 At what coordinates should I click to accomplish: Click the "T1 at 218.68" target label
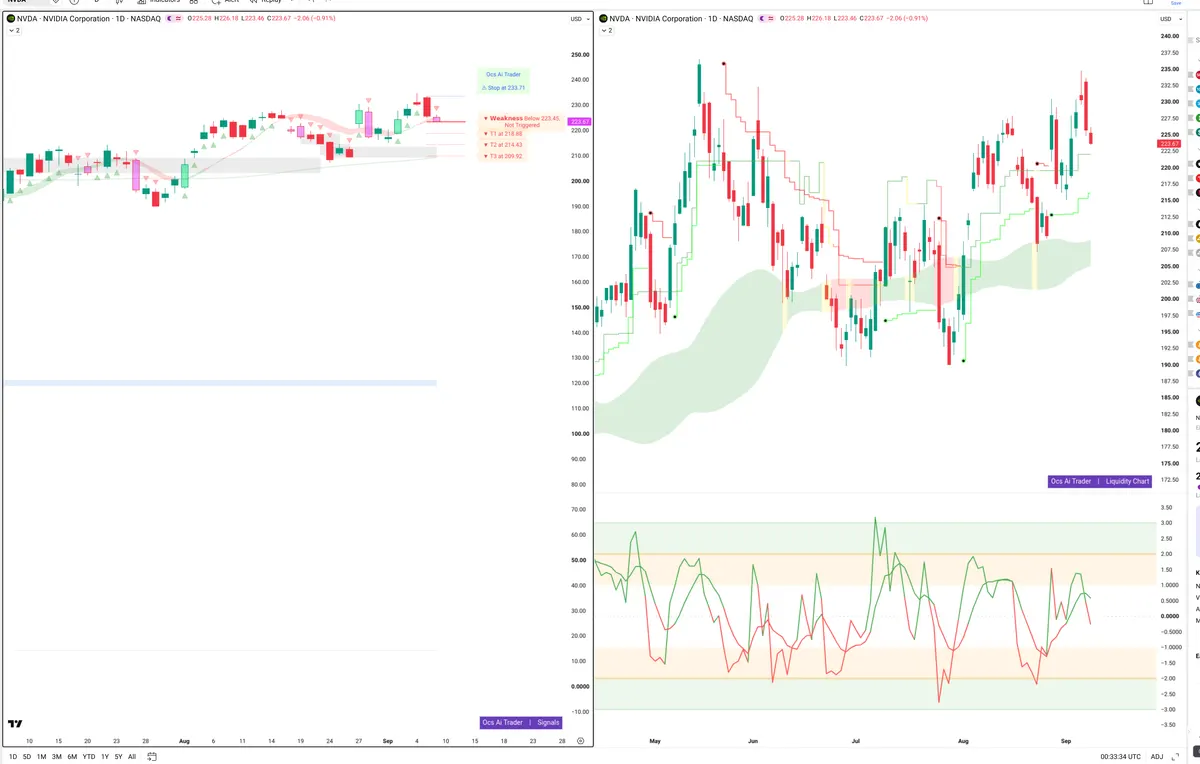503,133
